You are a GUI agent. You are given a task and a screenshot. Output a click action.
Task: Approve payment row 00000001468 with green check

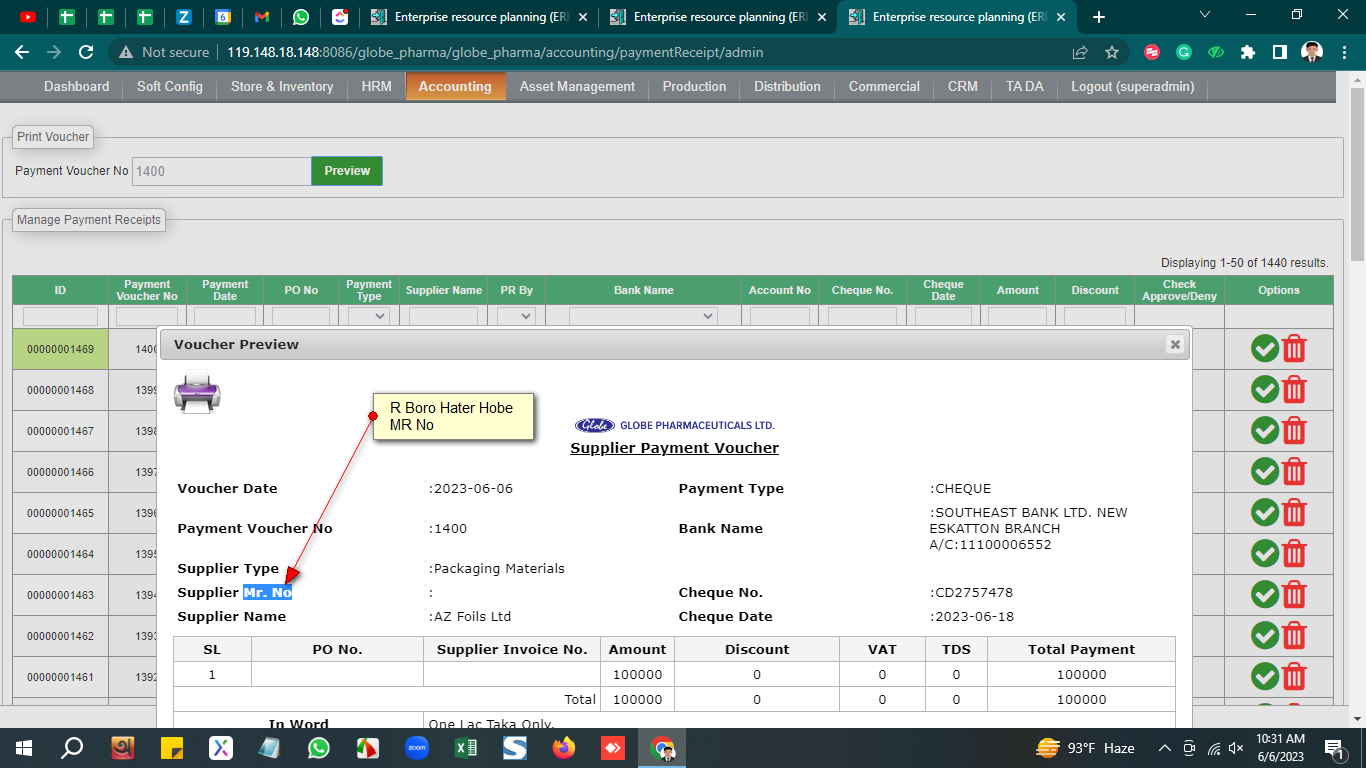coord(1265,389)
